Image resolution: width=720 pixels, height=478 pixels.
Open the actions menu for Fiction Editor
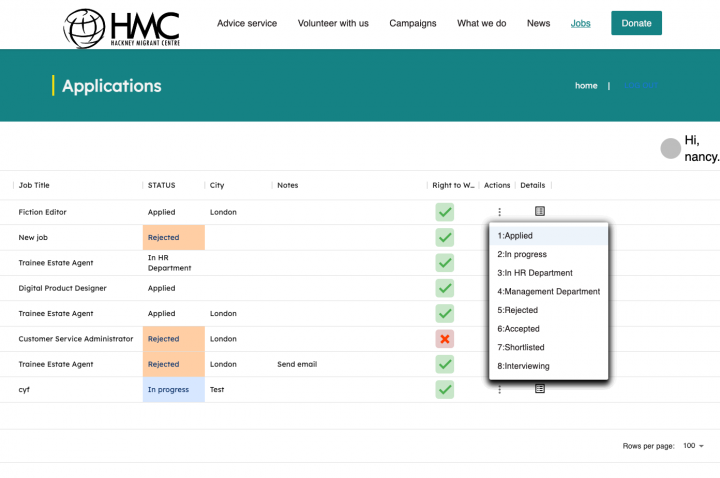(499, 212)
